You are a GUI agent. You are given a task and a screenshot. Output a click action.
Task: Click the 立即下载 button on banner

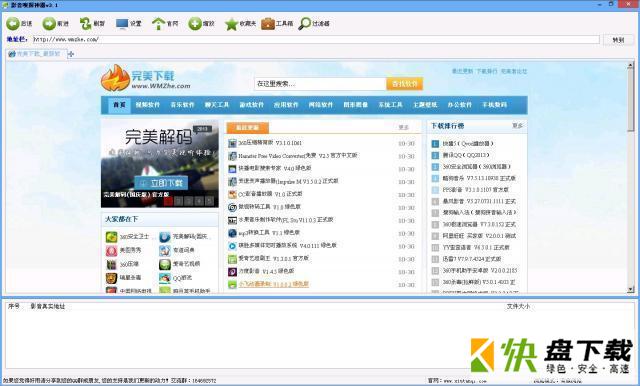click(x=161, y=183)
